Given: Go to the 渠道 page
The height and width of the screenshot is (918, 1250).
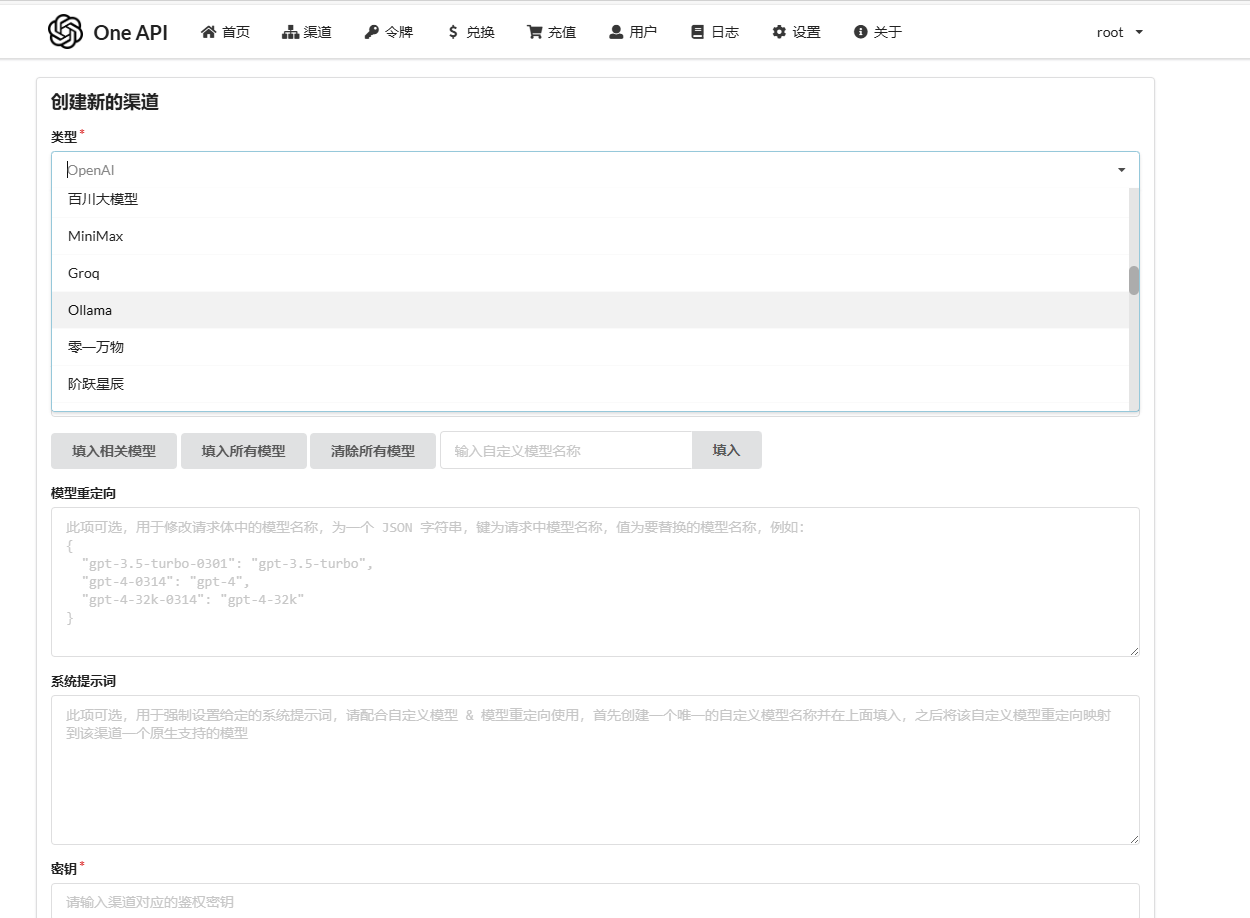Looking at the screenshot, I should [307, 32].
